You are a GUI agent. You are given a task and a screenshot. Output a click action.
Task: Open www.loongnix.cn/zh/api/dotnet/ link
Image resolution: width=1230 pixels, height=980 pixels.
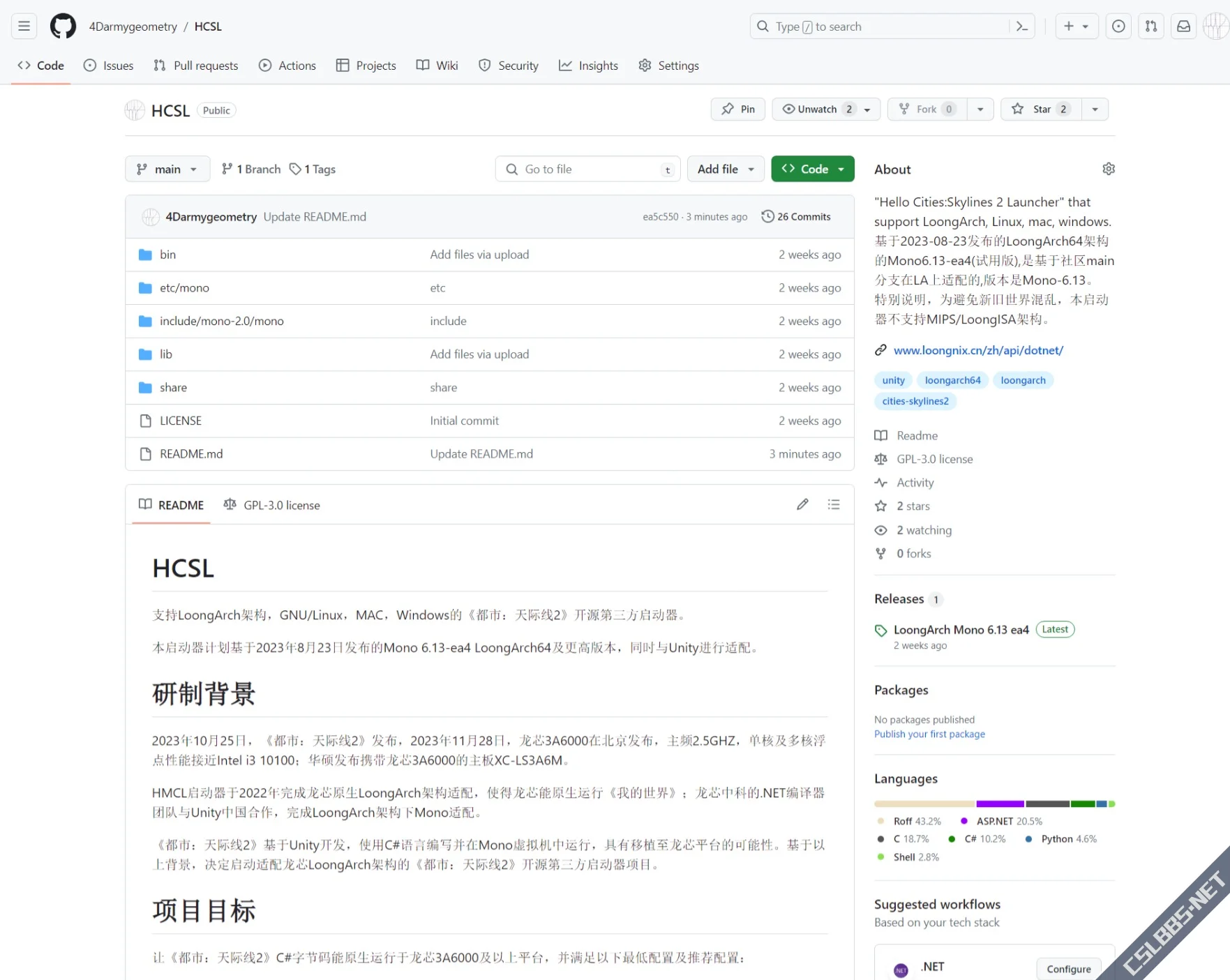tap(978, 350)
